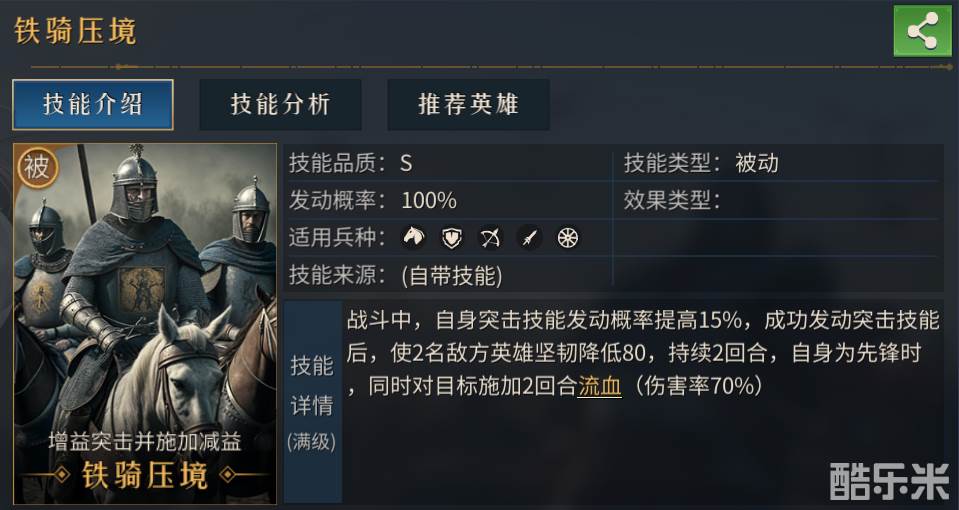Screen dimensions: 959x510
Task: Click the 技能品质 S field
Action: 351,163
